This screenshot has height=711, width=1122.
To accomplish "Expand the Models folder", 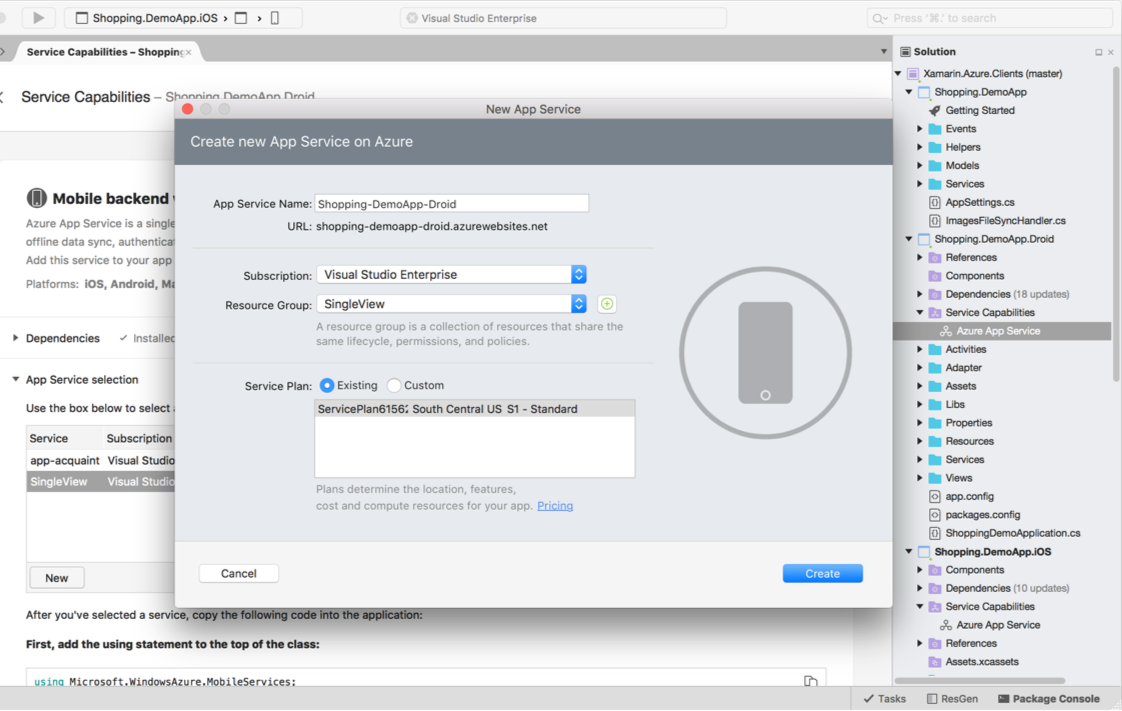I will pos(920,166).
